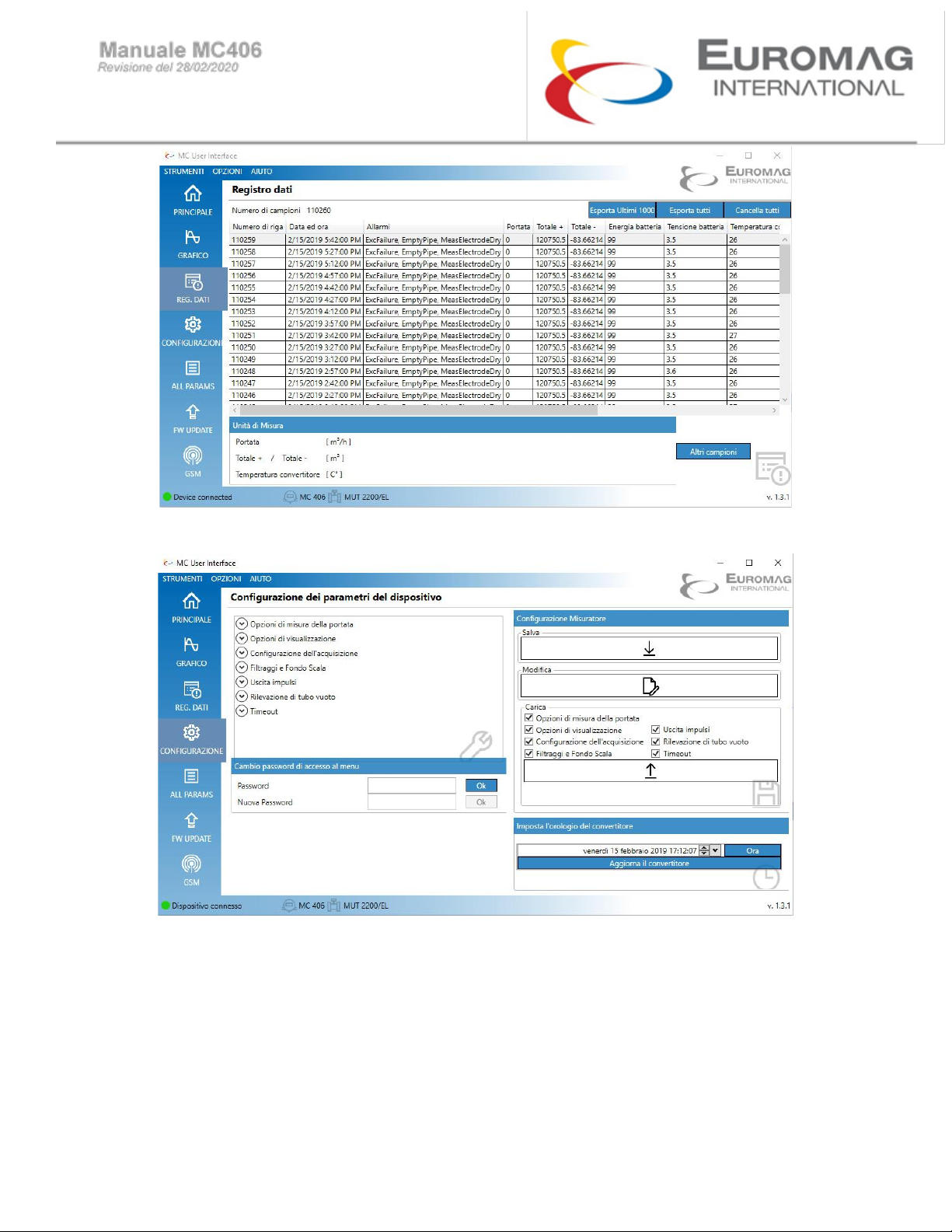952x1232 pixels.
Task: Open PRINCIPALE home icon in Registro dati window
Action: pyautogui.click(x=193, y=194)
